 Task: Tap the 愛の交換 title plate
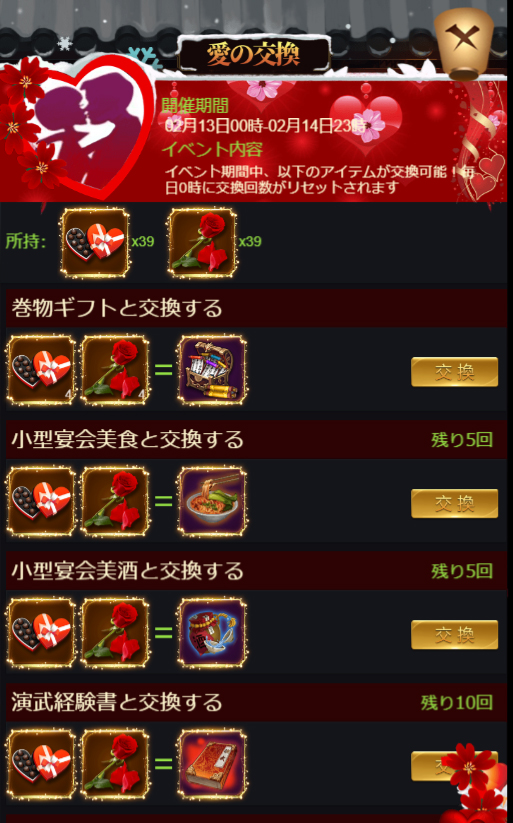click(x=254, y=55)
